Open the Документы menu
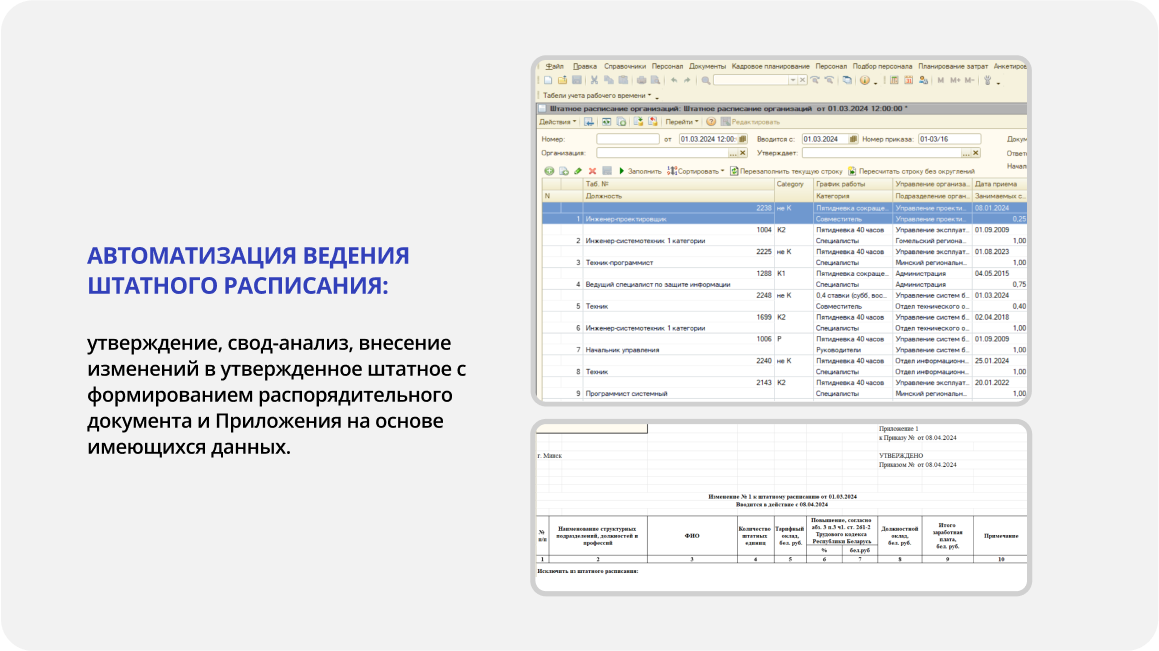1159x651 pixels. coord(707,67)
